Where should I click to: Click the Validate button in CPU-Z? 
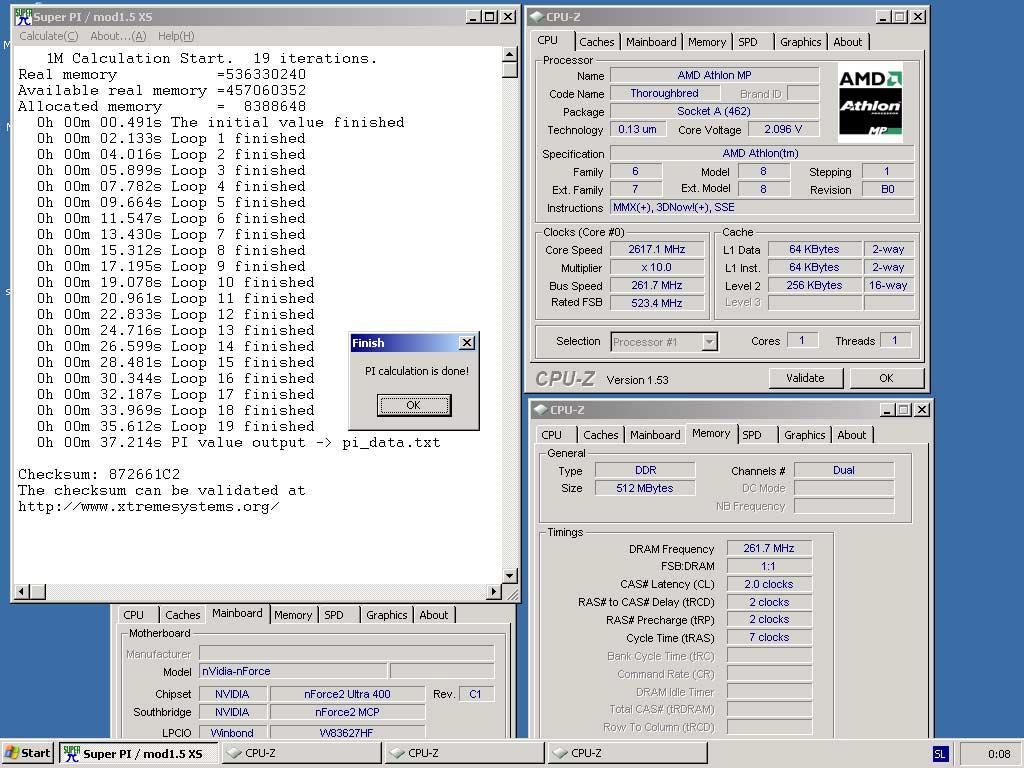coord(805,378)
